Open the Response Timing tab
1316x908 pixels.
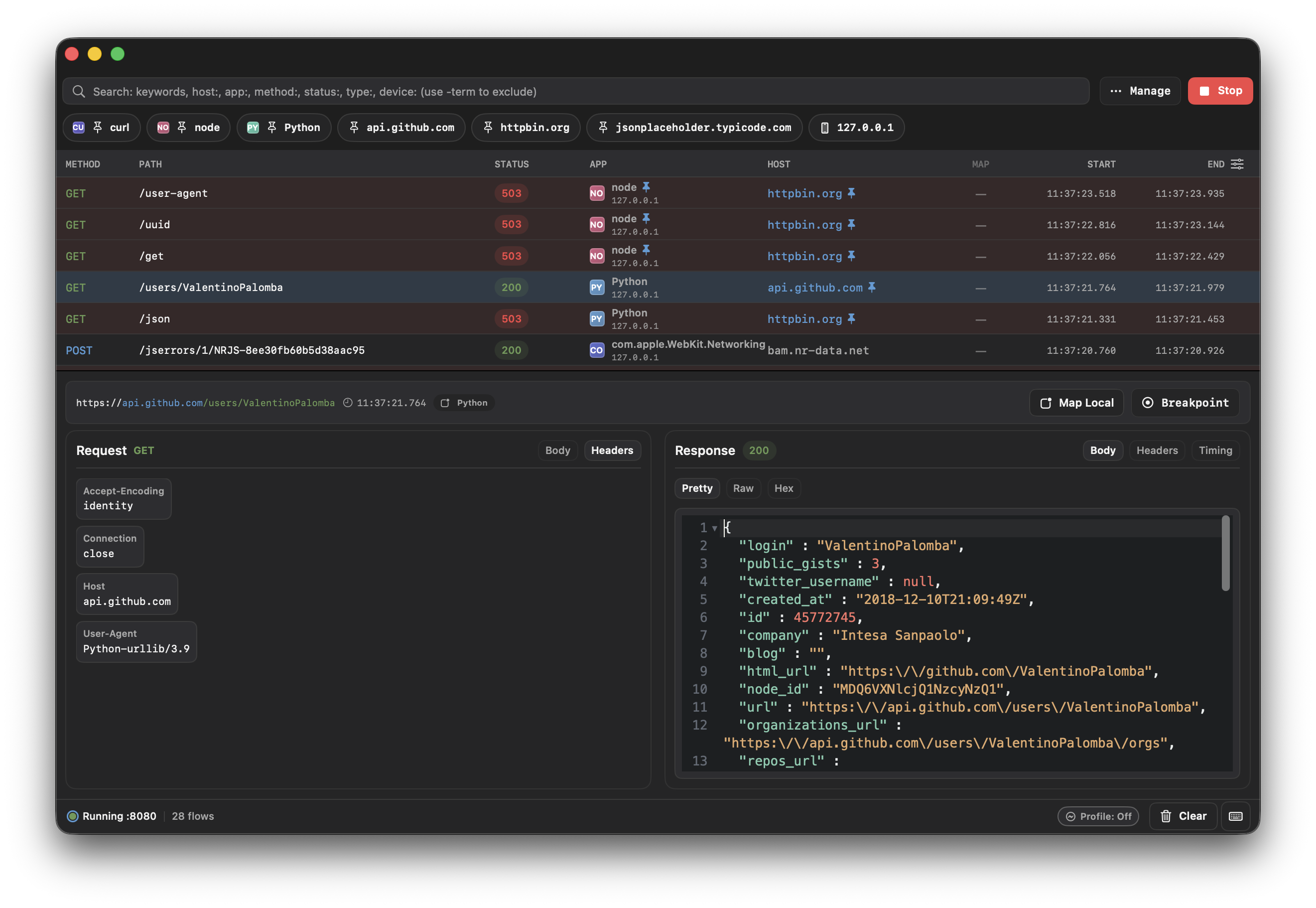coord(1215,450)
